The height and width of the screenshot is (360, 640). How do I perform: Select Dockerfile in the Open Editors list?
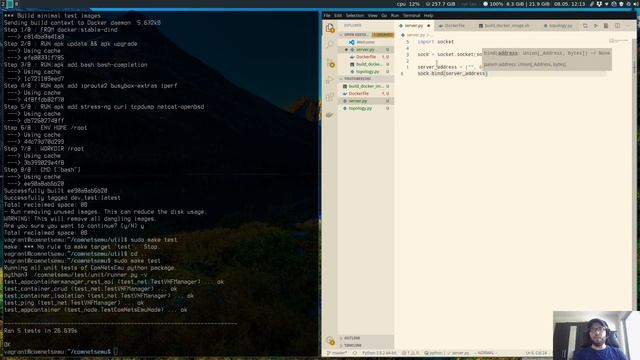(x=366, y=57)
